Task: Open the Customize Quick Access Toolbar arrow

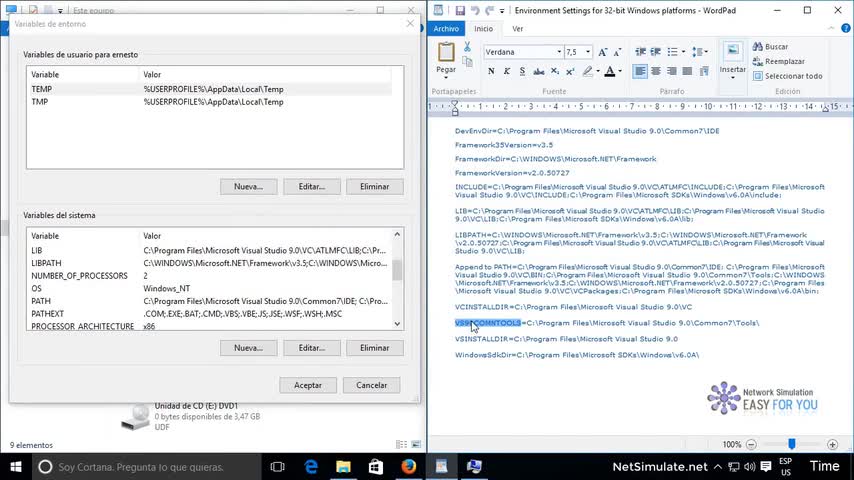Action: pyautogui.click(x=502, y=10)
